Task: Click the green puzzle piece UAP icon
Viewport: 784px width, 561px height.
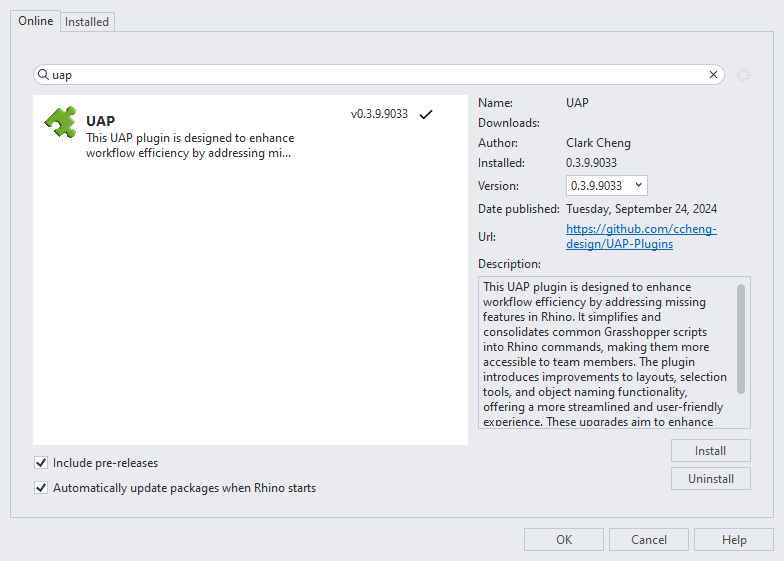Action: tap(60, 122)
